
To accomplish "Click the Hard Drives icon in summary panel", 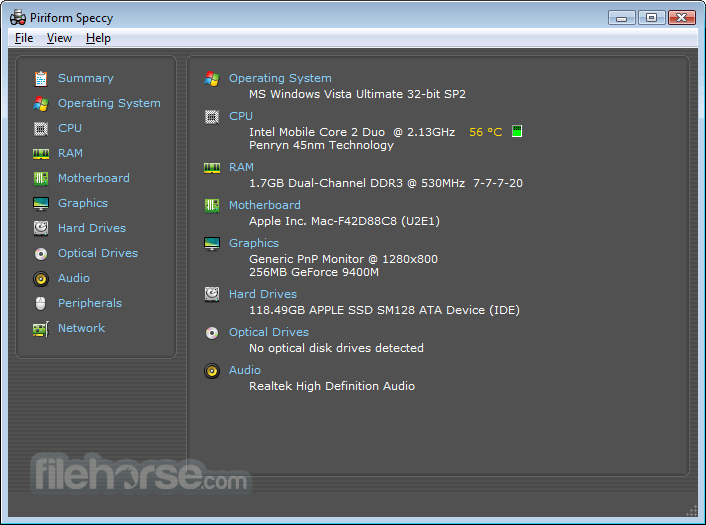I will [x=212, y=294].
